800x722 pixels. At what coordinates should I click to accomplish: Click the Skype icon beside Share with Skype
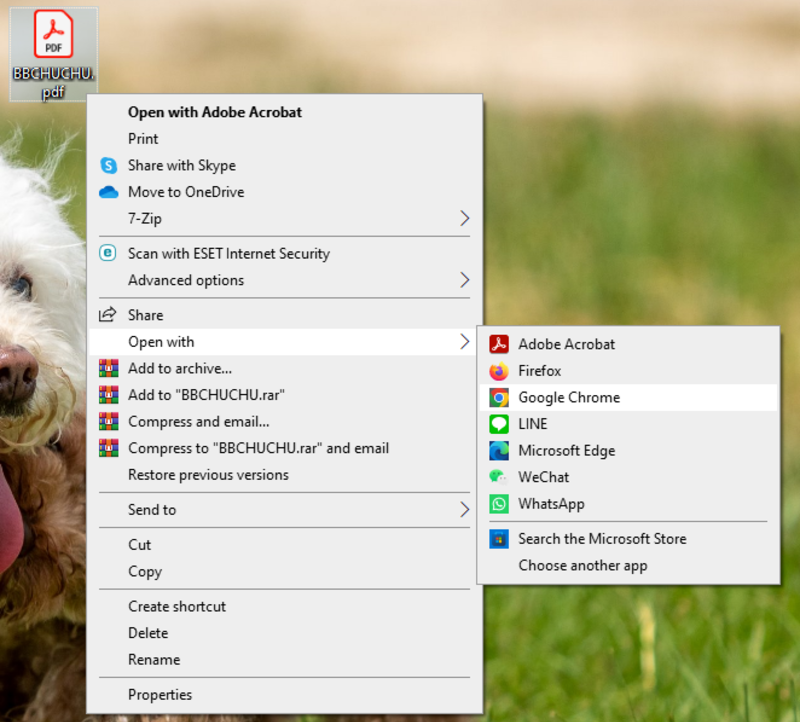pyautogui.click(x=108, y=165)
